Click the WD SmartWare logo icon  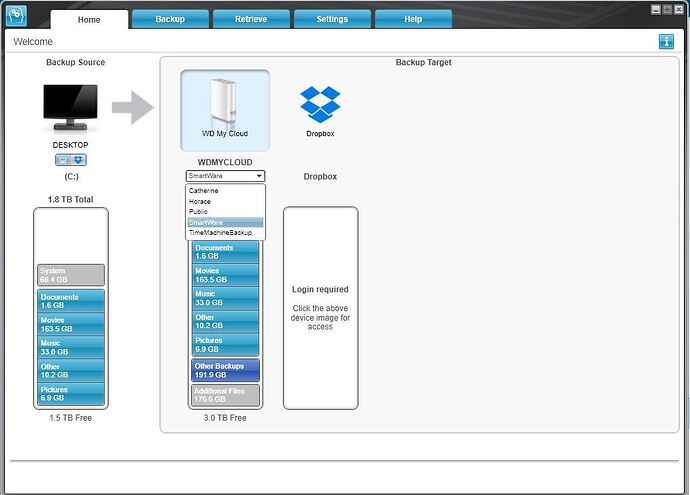pos(16,16)
